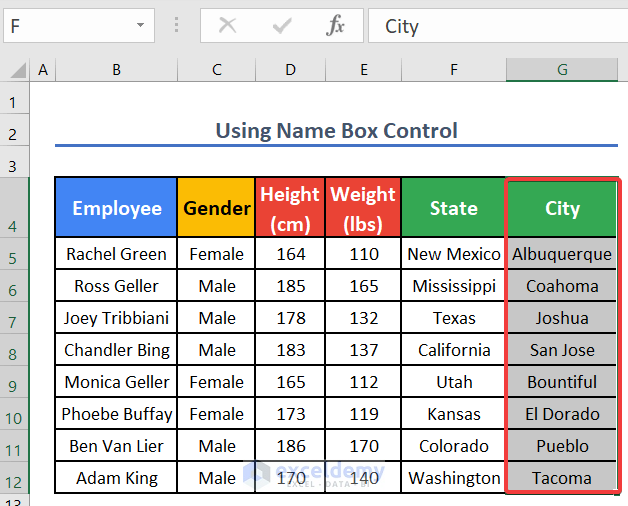Image resolution: width=628 pixels, height=506 pixels.
Task: Select the Bountiful city cell
Action: [562, 382]
